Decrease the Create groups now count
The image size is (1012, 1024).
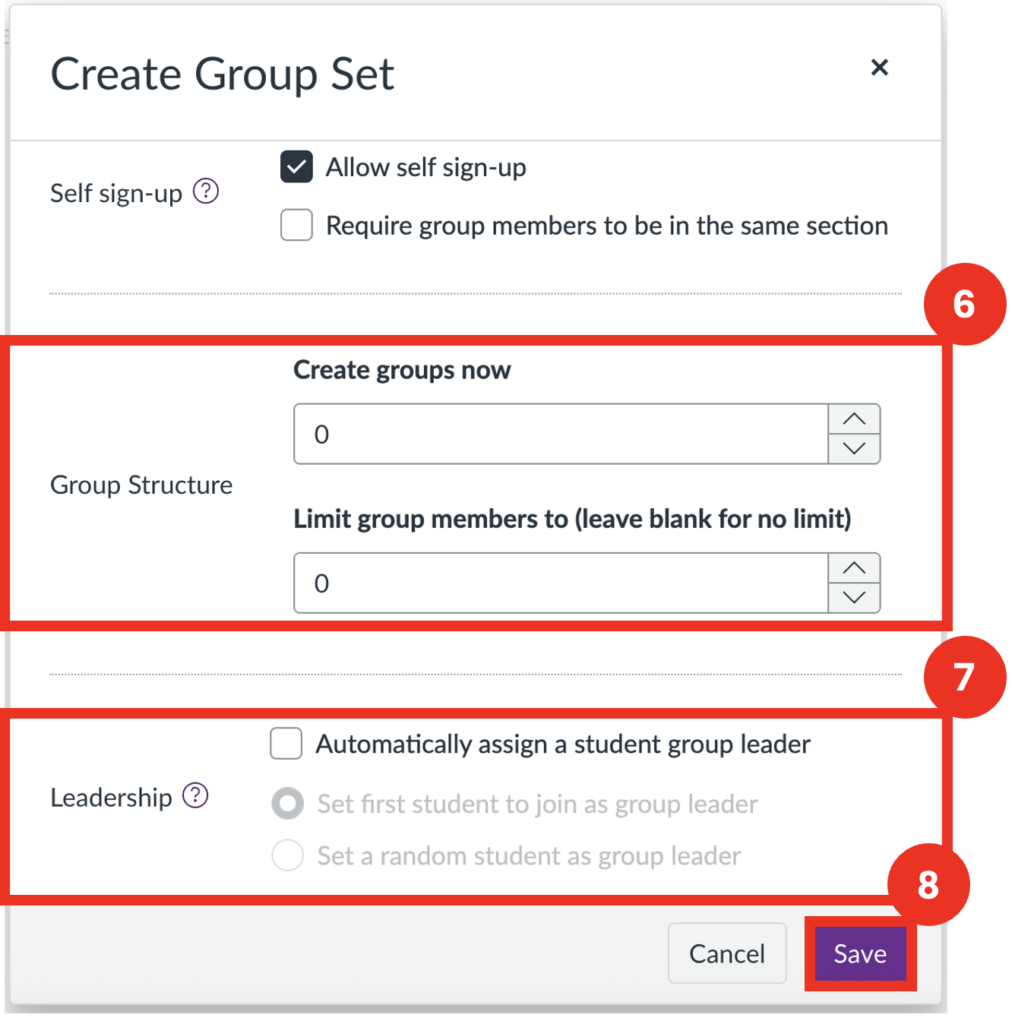tap(854, 449)
